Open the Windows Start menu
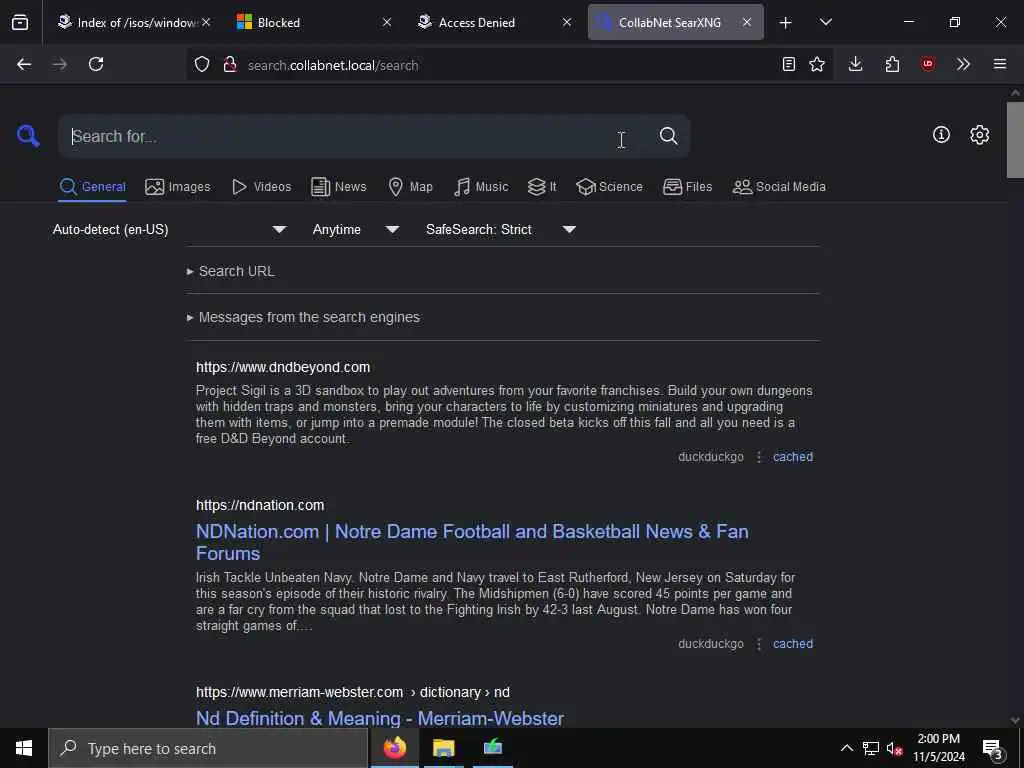The image size is (1024, 768). pyautogui.click(x=24, y=748)
